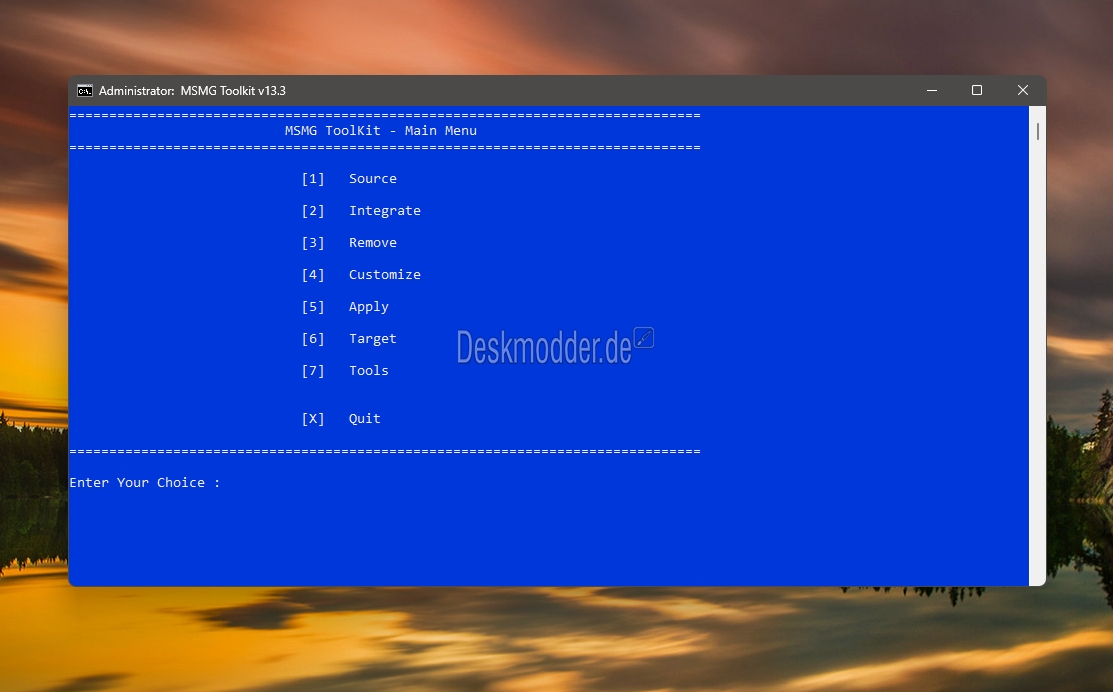Click the [7] option number
This screenshot has width=1113, height=692.
313,370
